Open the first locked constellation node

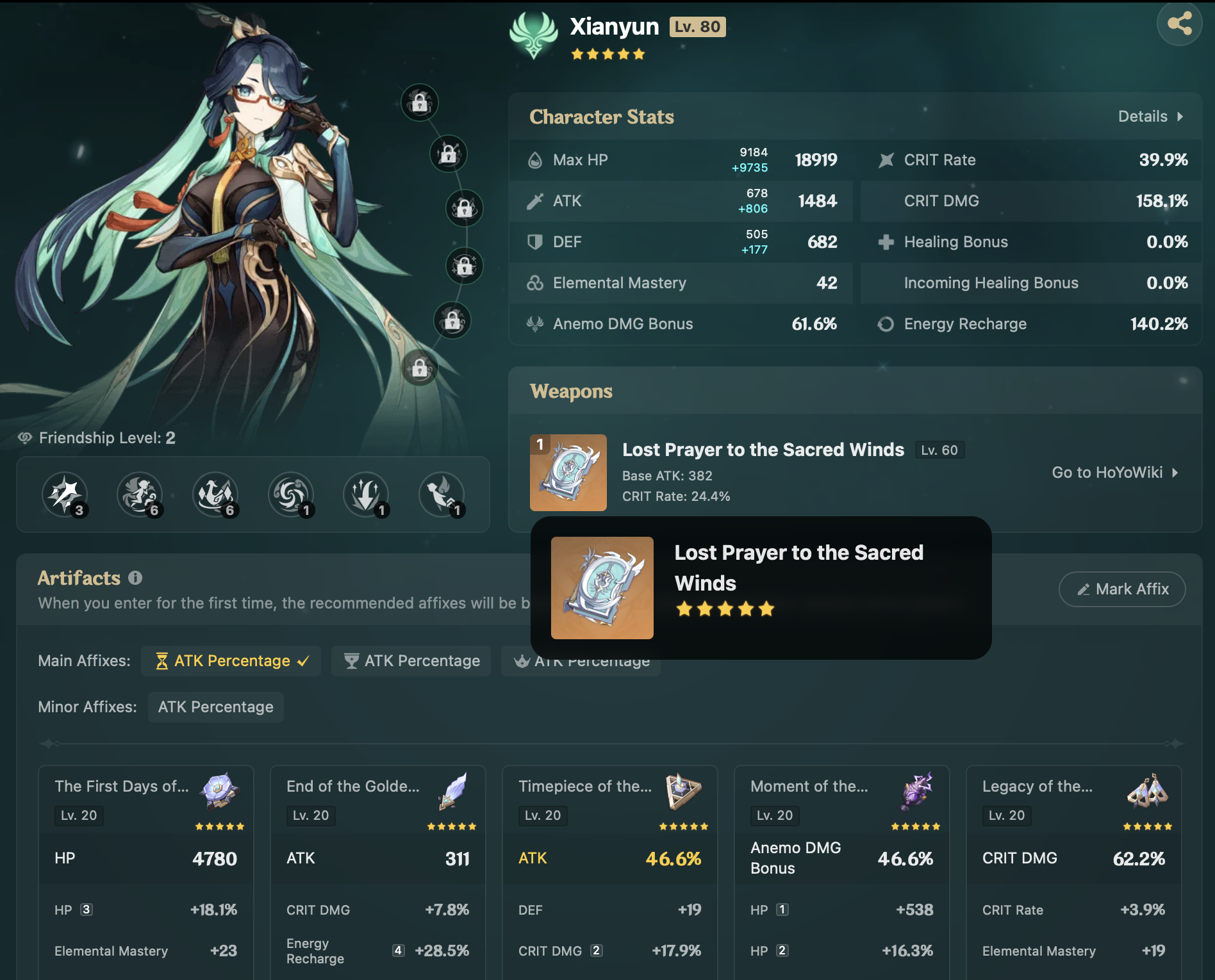click(x=420, y=102)
